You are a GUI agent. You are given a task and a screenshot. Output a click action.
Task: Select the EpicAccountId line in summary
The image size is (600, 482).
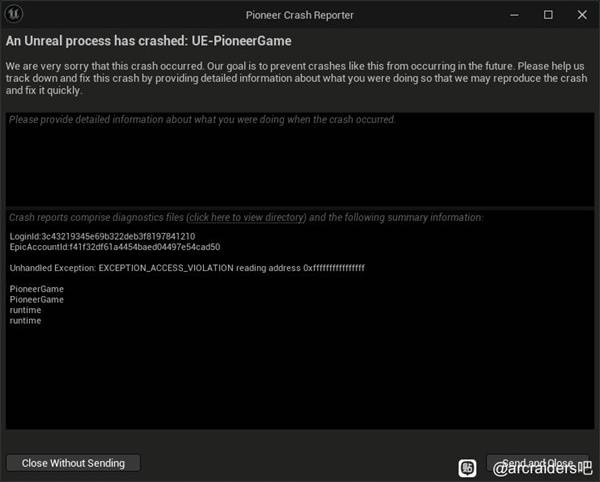coord(115,247)
